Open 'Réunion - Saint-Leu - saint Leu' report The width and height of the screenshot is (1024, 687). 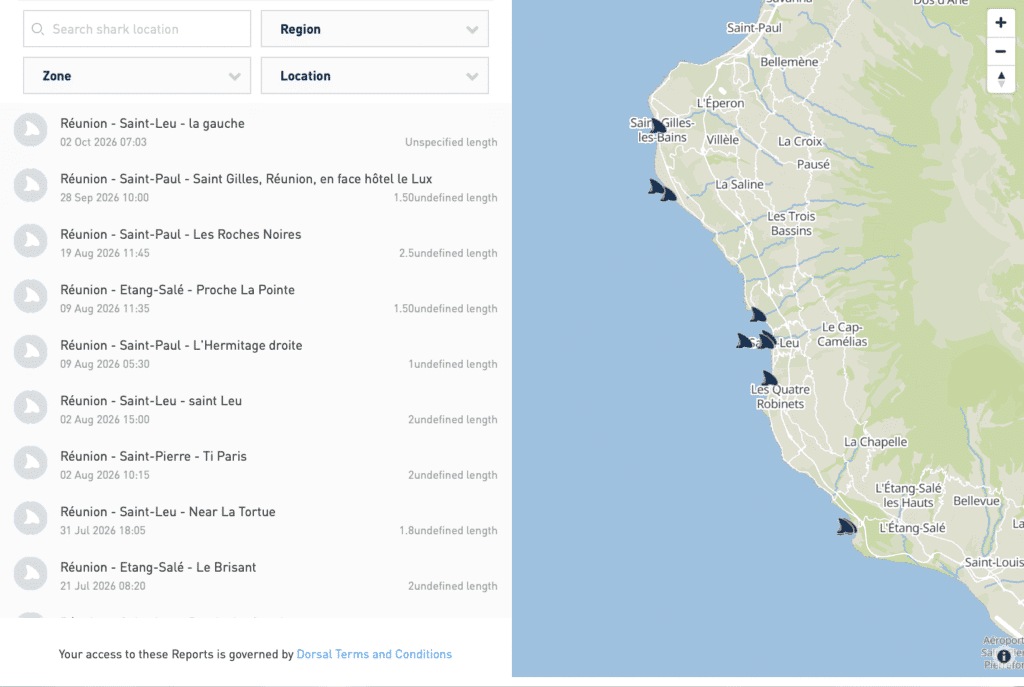(151, 401)
